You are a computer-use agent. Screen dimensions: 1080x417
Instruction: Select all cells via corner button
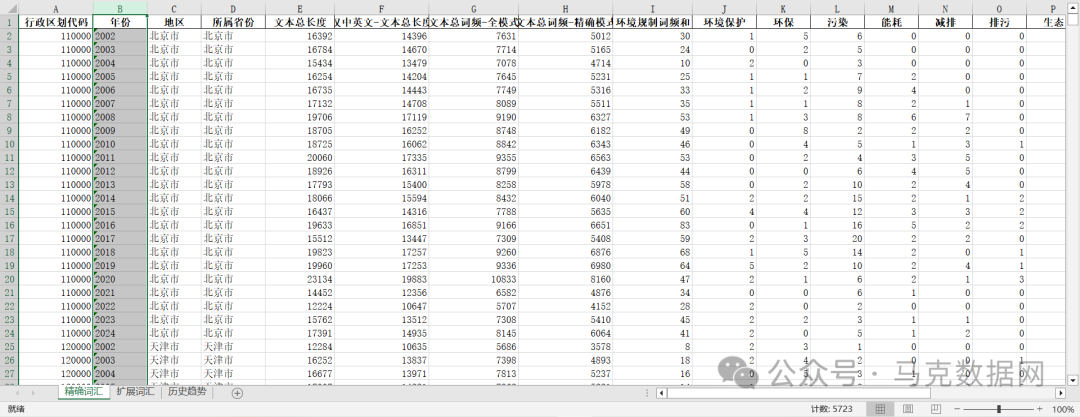click(9, 8)
